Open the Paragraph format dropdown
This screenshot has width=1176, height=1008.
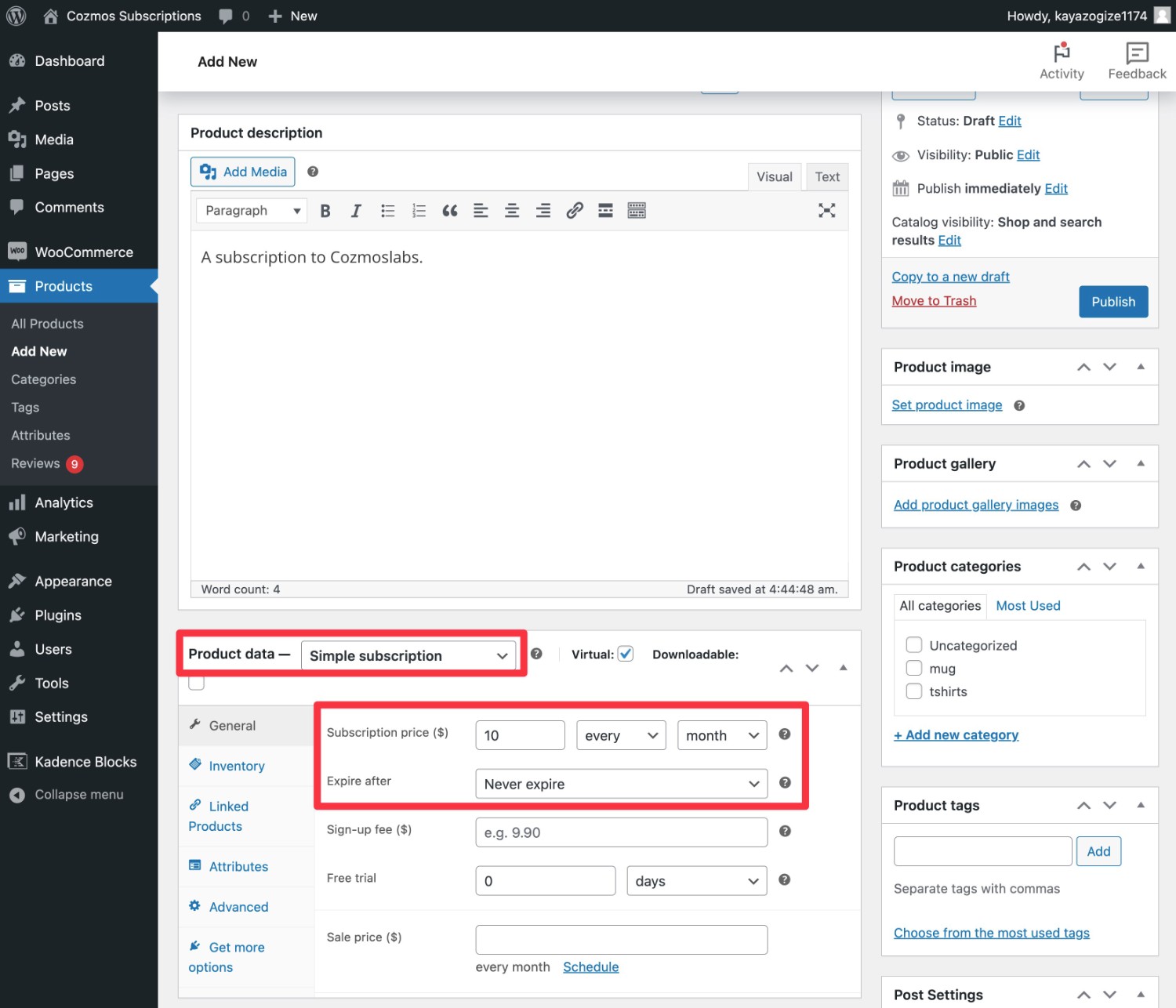click(252, 211)
